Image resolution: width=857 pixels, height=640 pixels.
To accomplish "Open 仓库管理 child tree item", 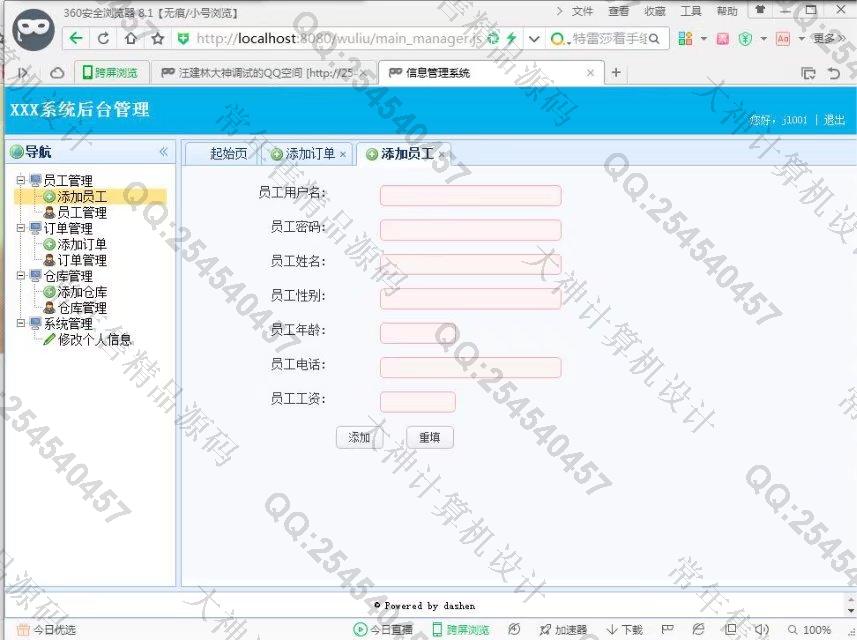I will tap(82, 308).
